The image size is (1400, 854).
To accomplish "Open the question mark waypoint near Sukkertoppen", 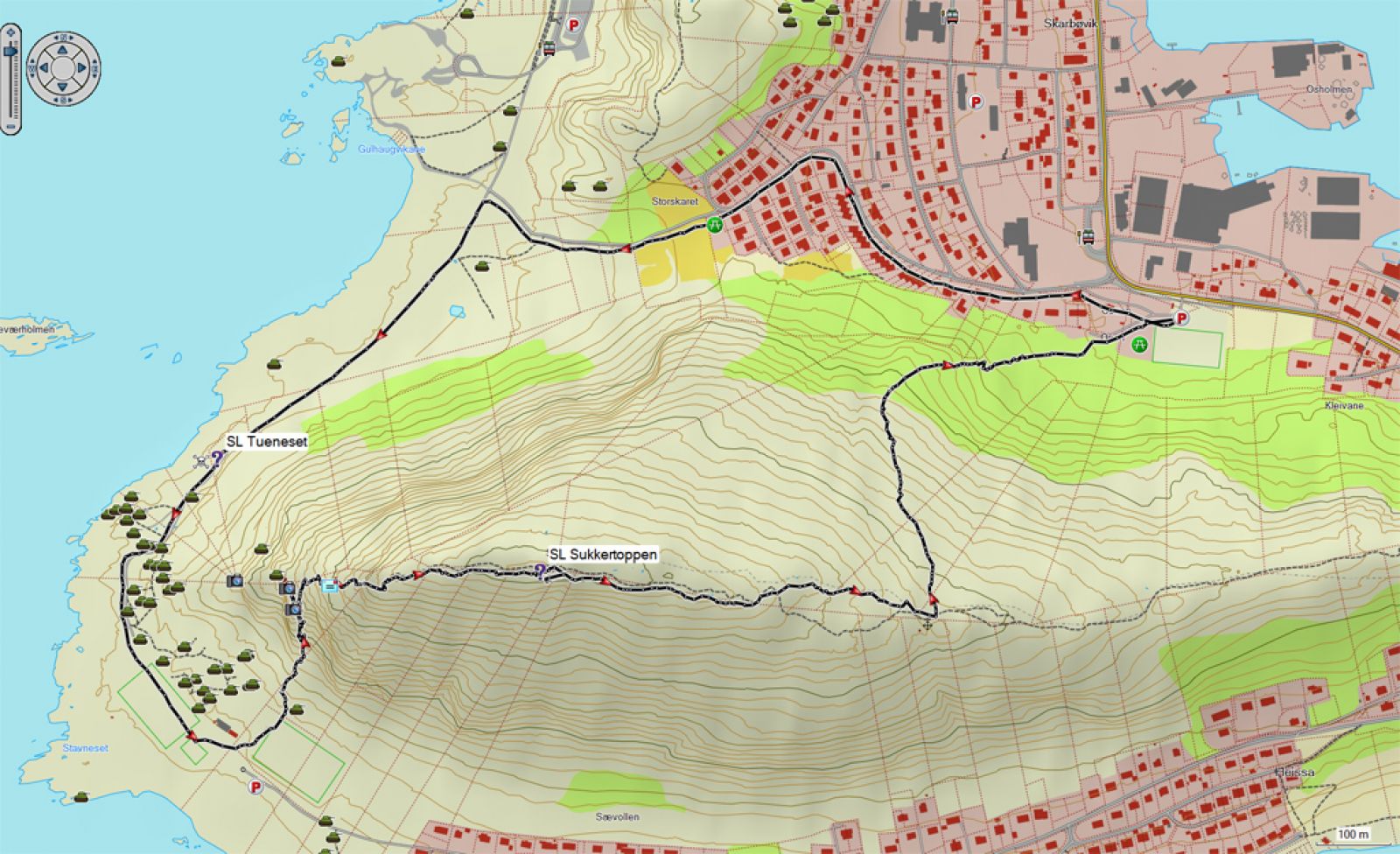I will click(x=541, y=572).
